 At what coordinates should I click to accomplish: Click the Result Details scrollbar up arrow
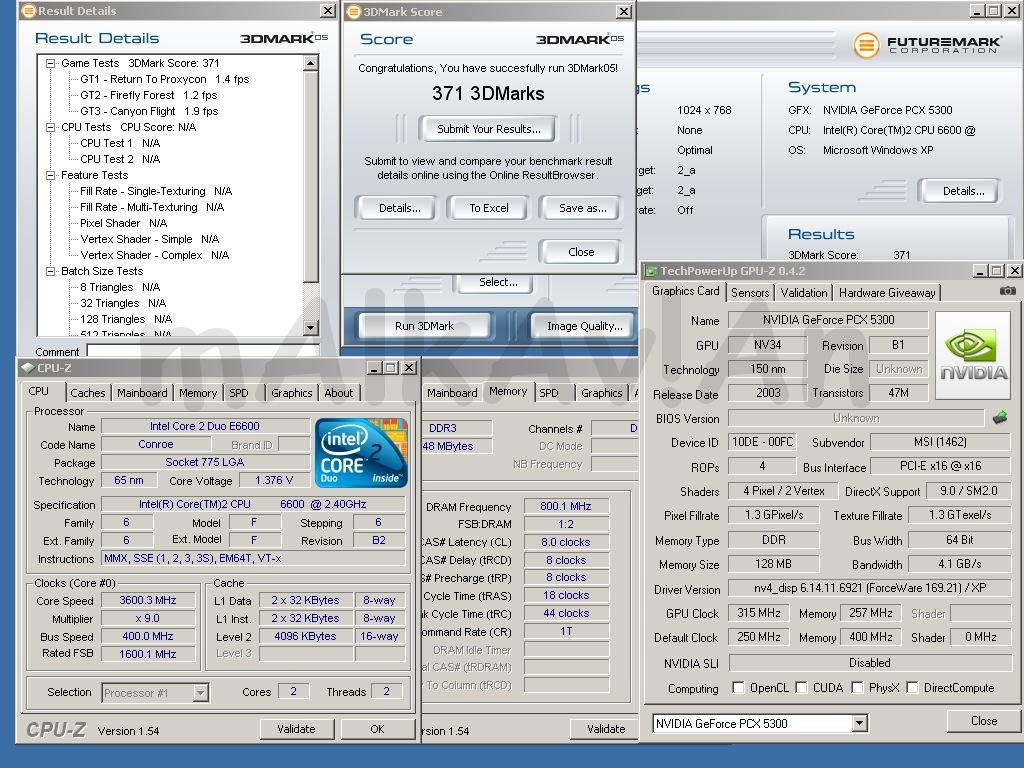[x=311, y=63]
